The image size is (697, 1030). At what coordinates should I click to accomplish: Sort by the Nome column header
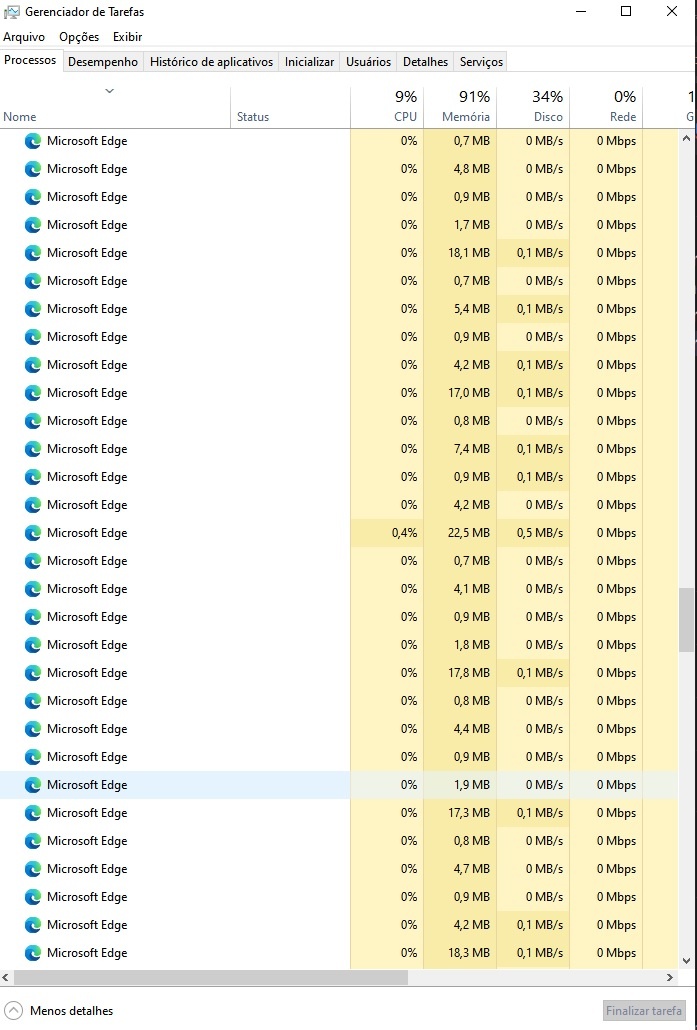coord(115,107)
